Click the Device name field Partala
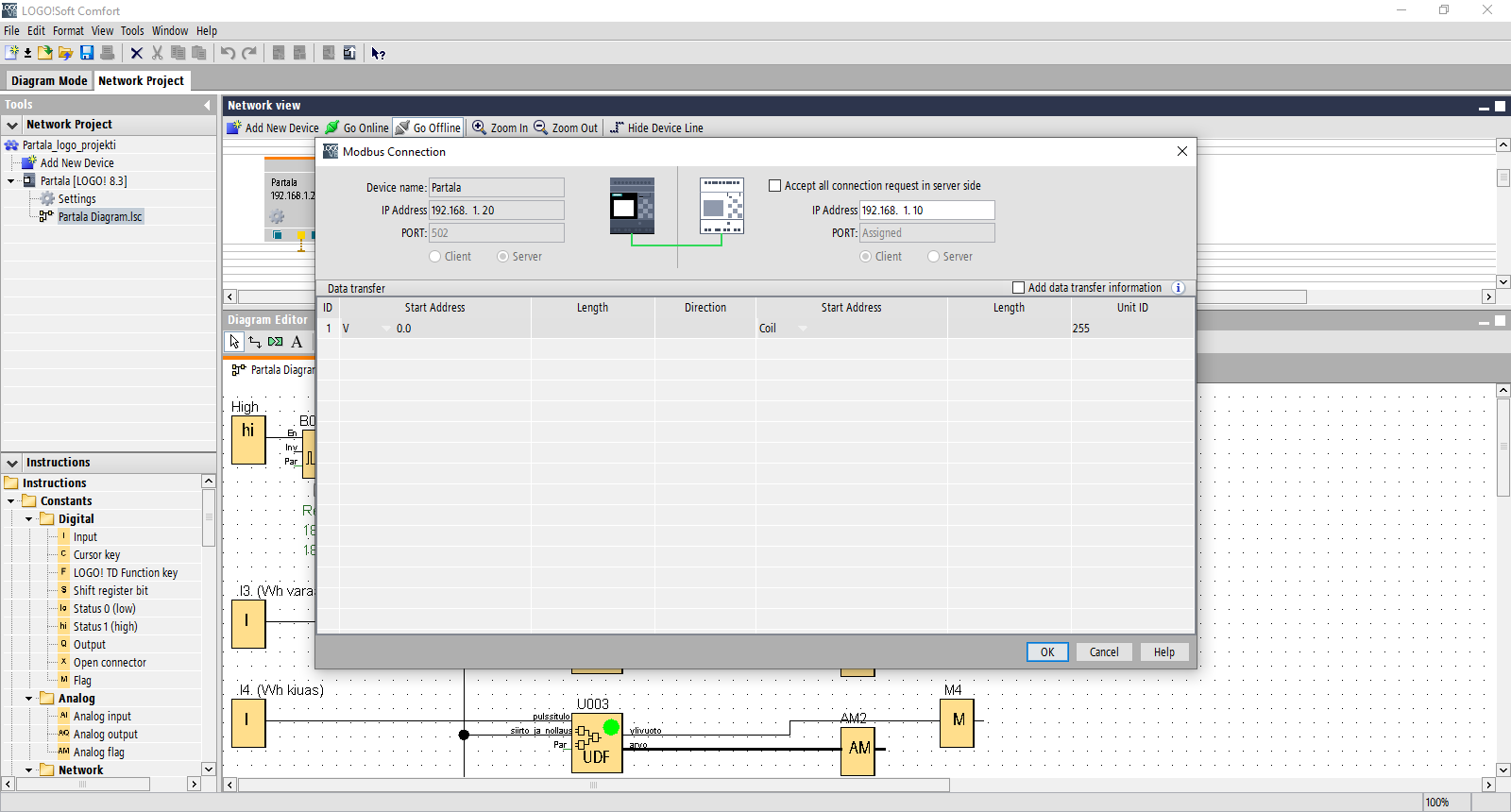Screen dimensions: 1511x812 click(497, 188)
